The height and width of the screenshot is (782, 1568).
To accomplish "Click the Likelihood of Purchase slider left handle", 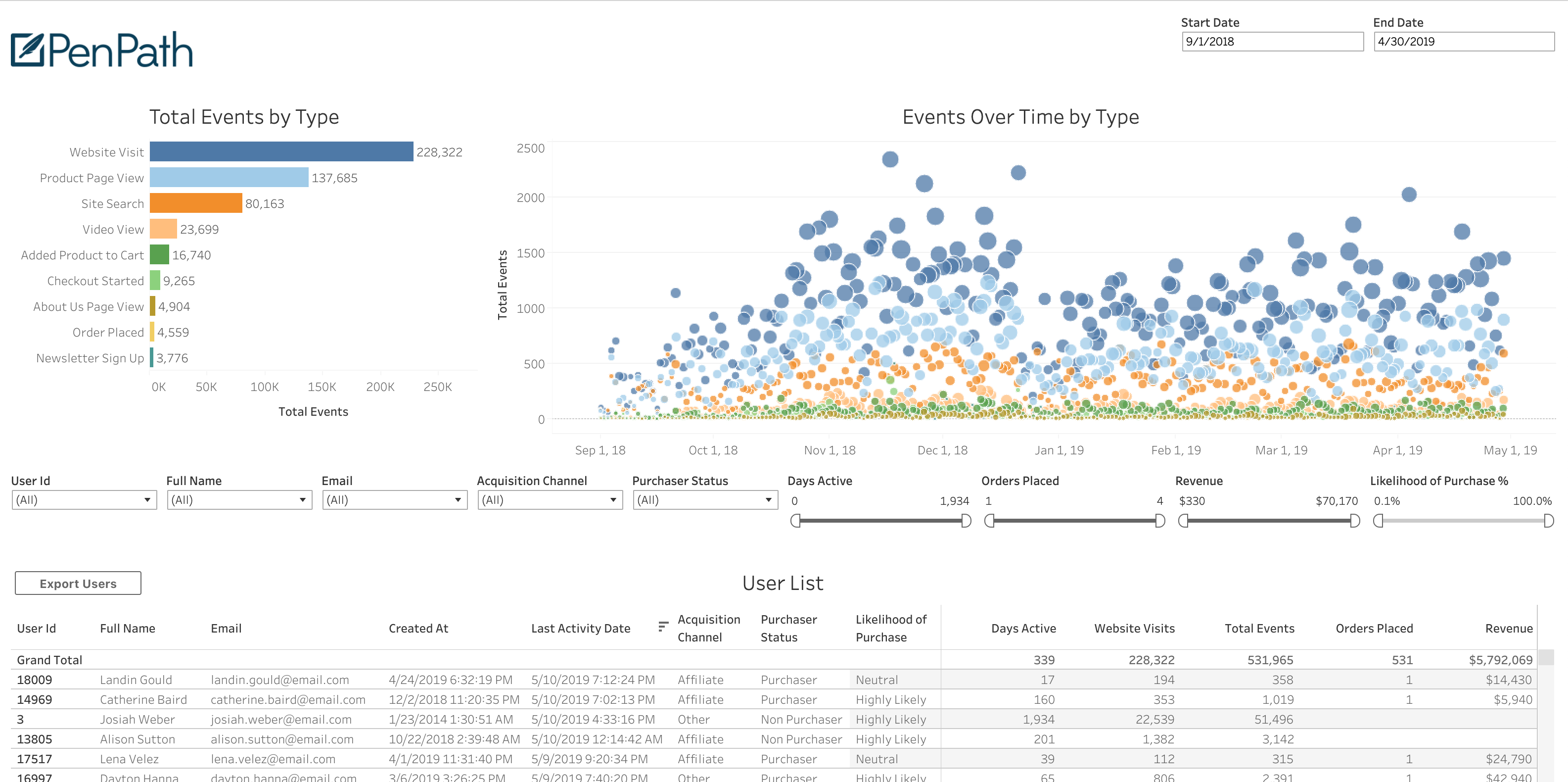I will click(x=1378, y=521).
